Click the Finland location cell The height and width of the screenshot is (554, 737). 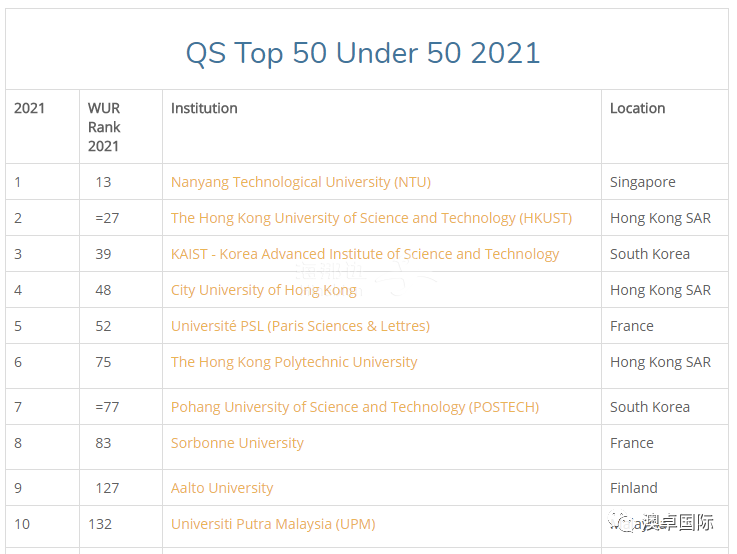tap(634, 488)
